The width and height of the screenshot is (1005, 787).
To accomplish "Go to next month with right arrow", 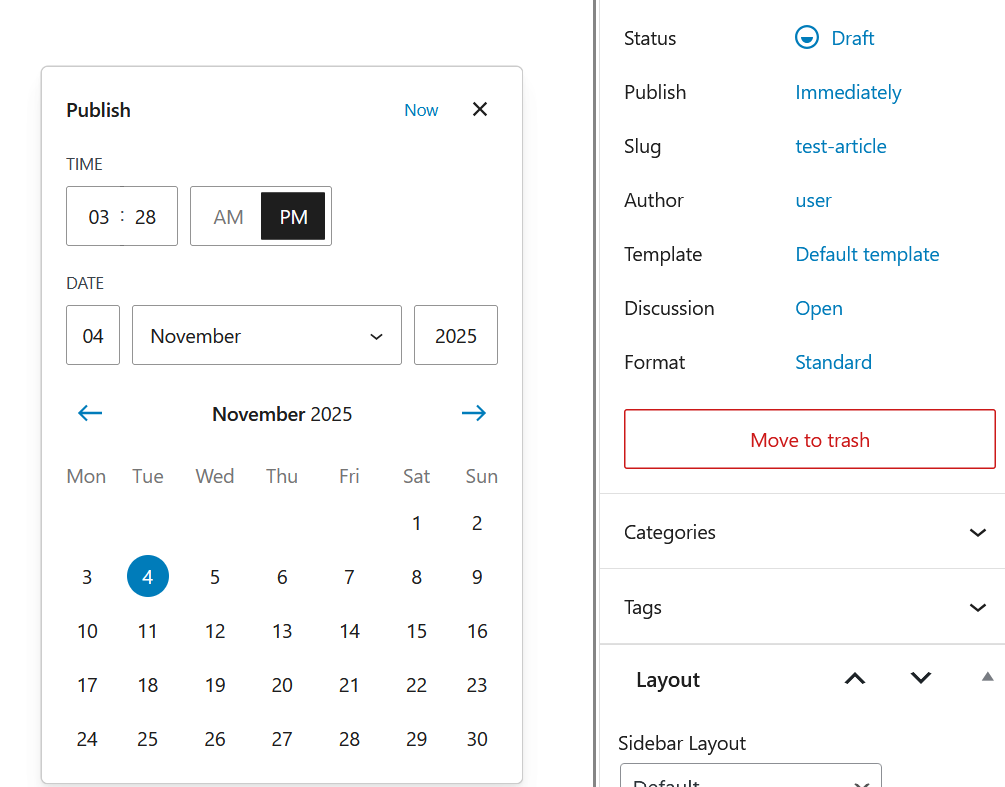I will click(473, 413).
